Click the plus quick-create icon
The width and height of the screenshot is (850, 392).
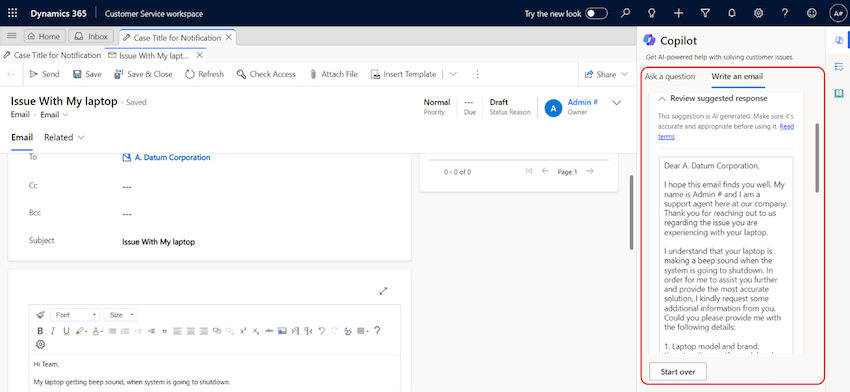(679, 14)
